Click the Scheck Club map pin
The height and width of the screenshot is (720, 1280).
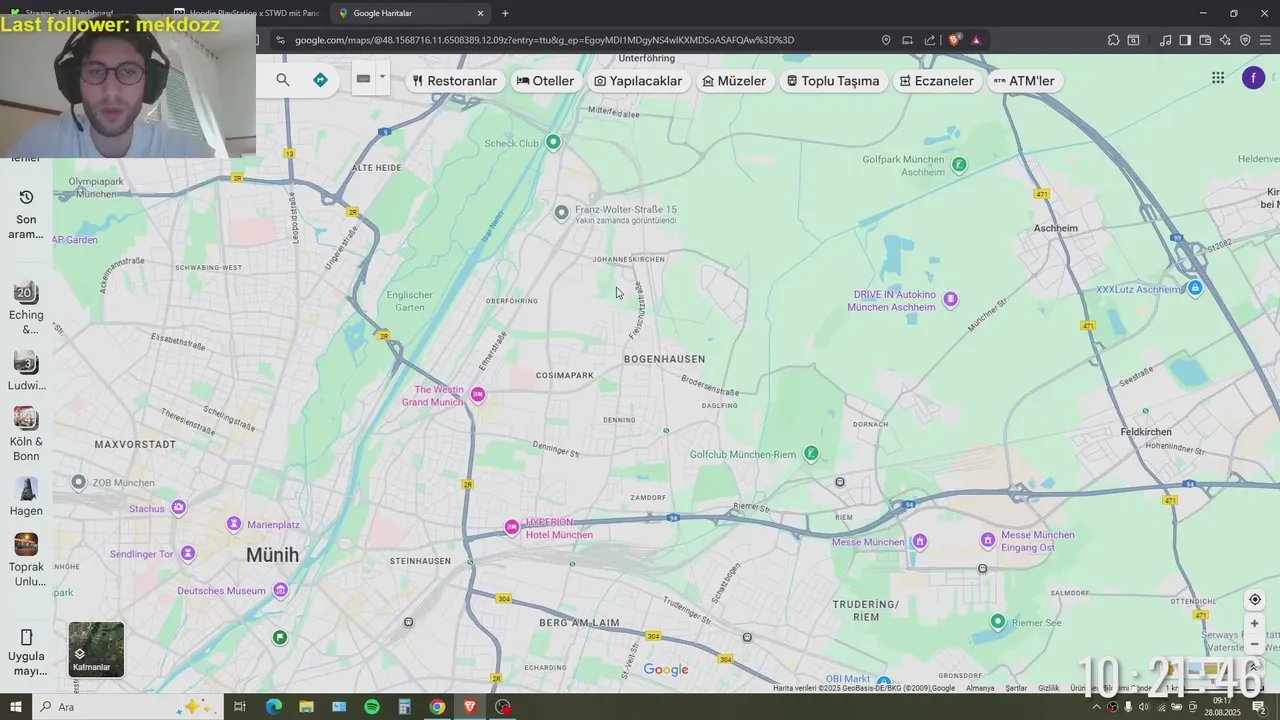[553, 142]
